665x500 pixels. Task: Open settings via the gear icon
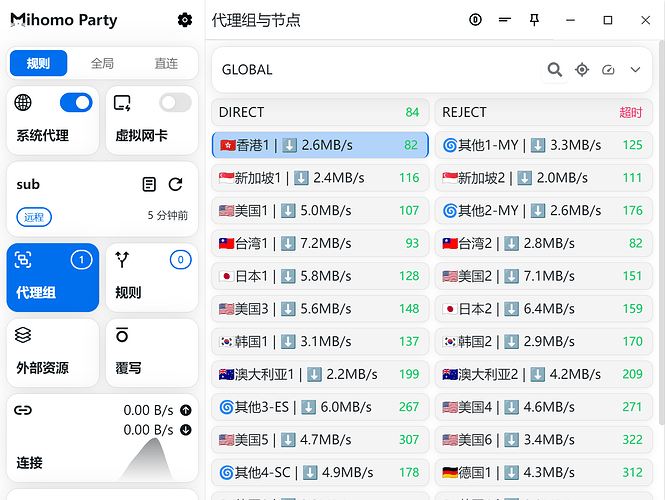[184, 20]
